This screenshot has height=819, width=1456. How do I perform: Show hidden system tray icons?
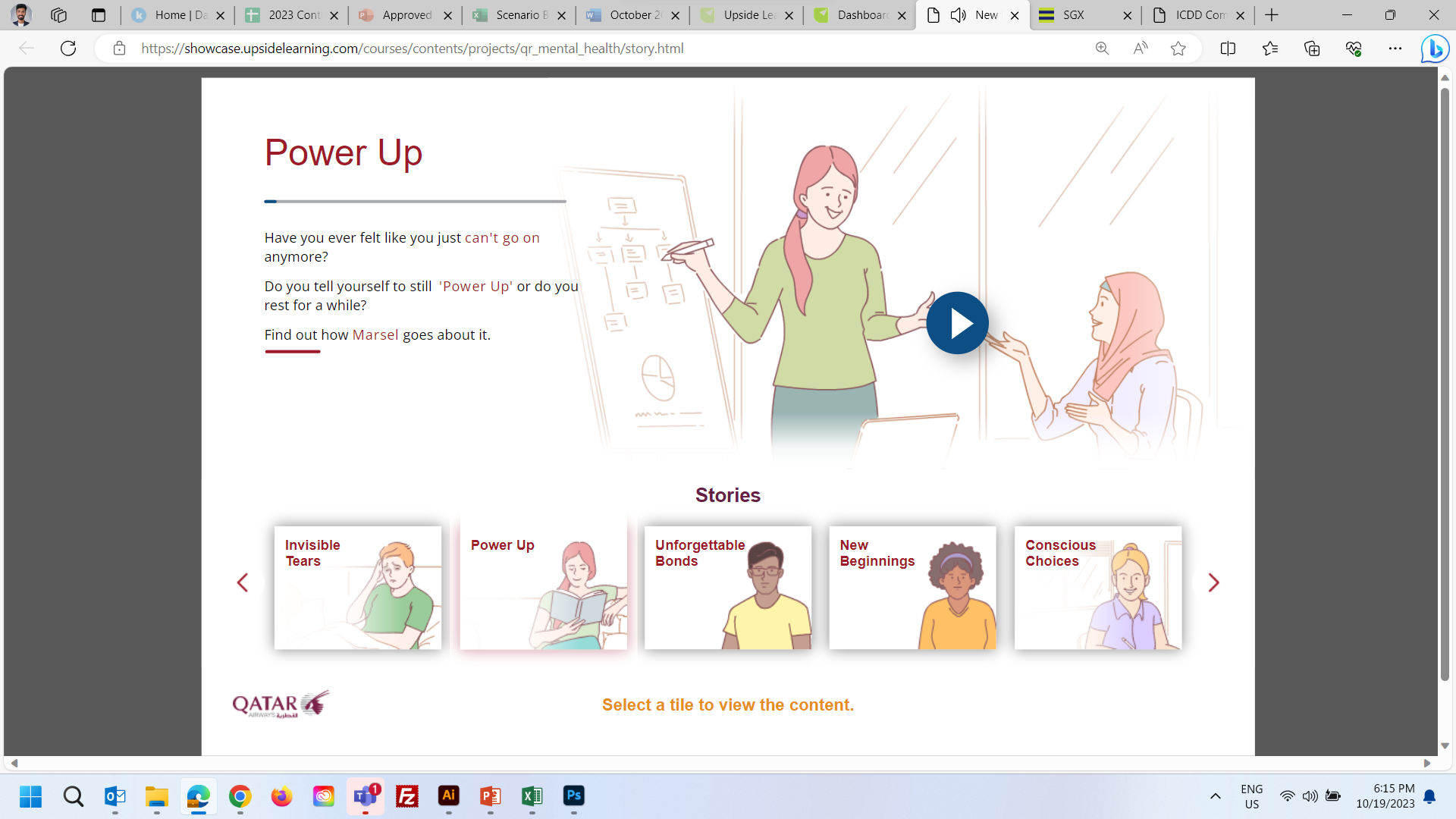click(1215, 796)
